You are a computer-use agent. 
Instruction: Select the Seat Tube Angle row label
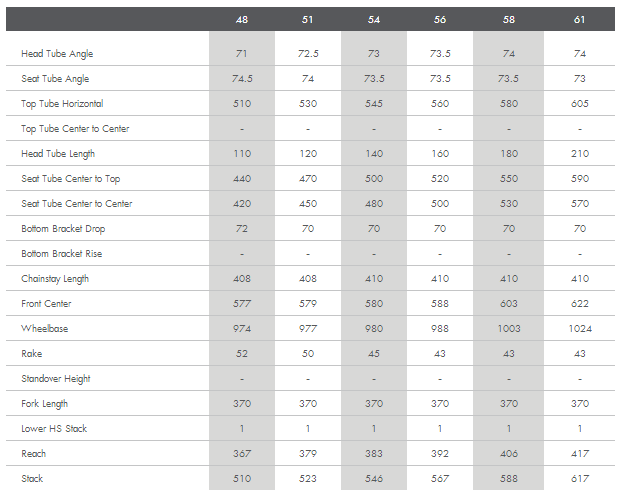pos(56,79)
